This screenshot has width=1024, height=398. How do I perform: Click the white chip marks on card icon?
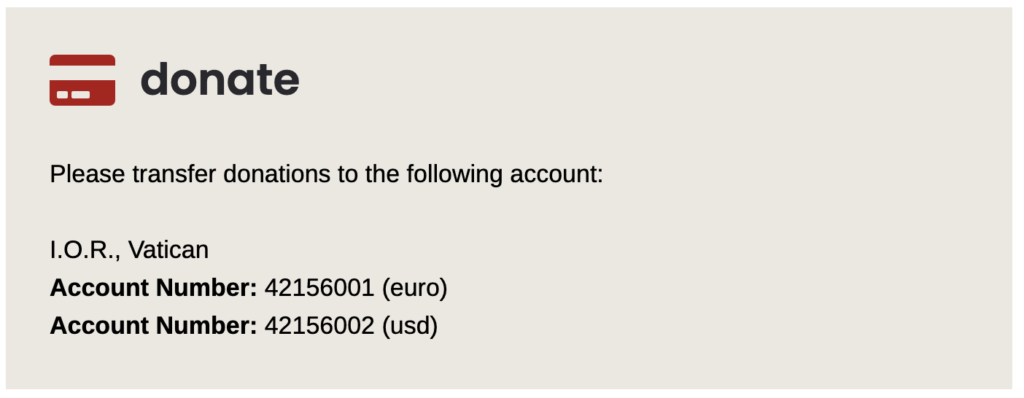[73, 95]
